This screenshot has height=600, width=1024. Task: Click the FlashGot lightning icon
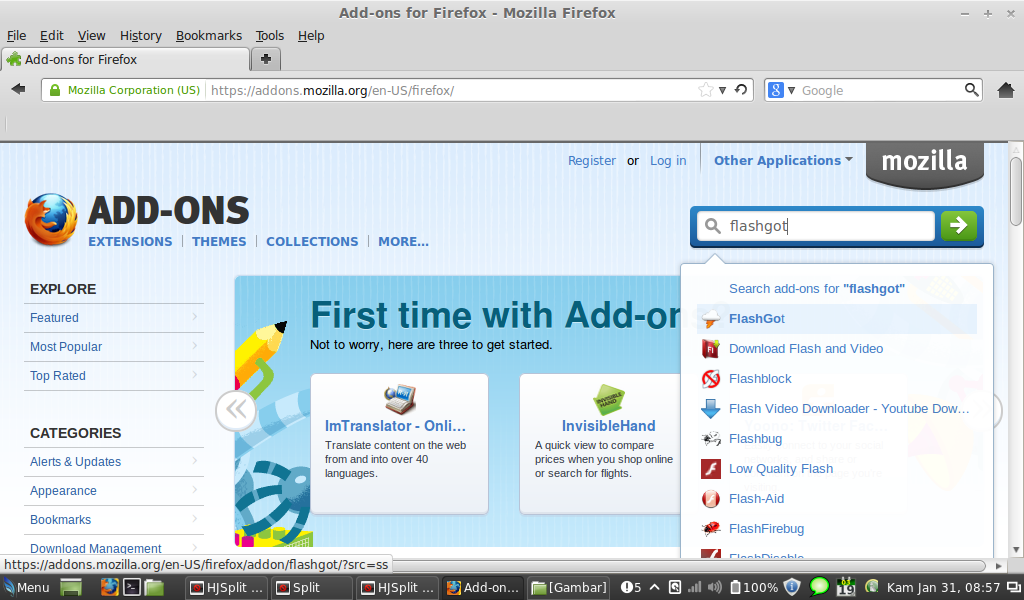(x=711, y=319)
